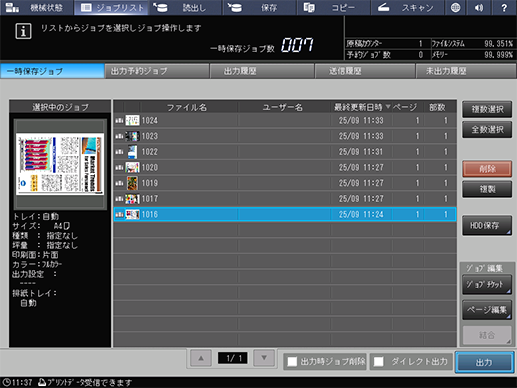Sort by the ユーザー名 column header

(283, 107)
